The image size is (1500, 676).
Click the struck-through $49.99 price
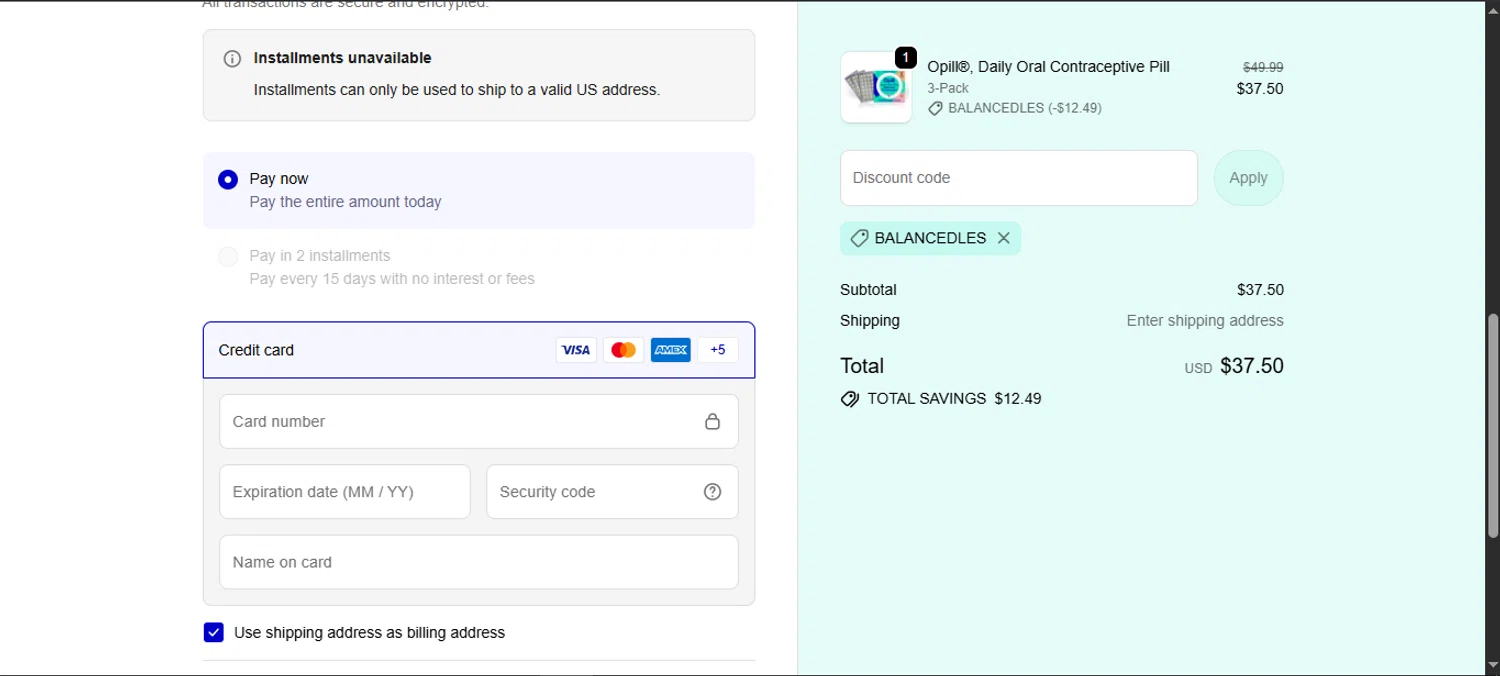tap(1263, 67)
